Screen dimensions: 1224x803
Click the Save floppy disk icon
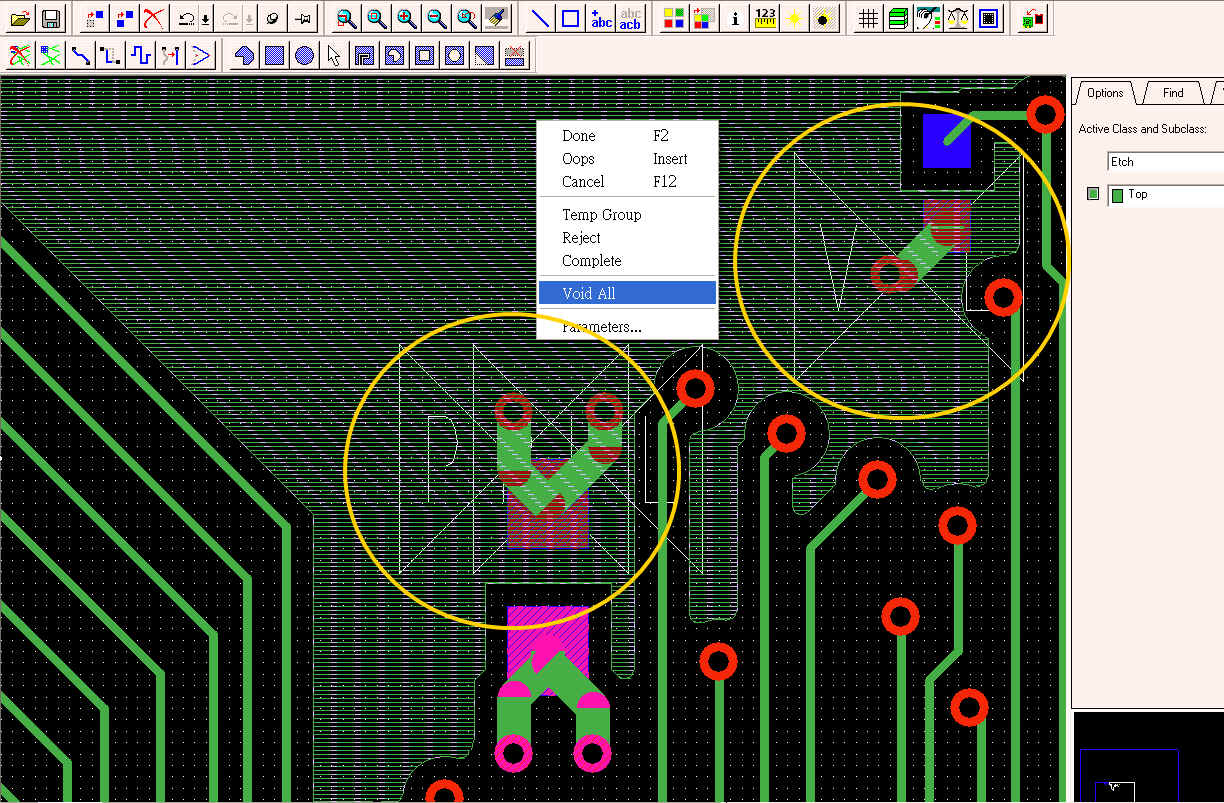[x=50, y=18]
